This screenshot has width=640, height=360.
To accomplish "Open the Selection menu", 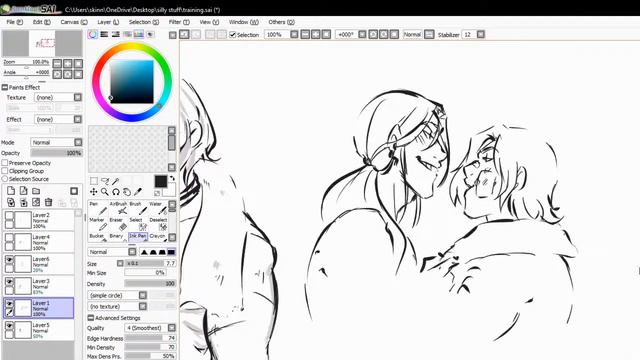I will (x=144, y=22).
